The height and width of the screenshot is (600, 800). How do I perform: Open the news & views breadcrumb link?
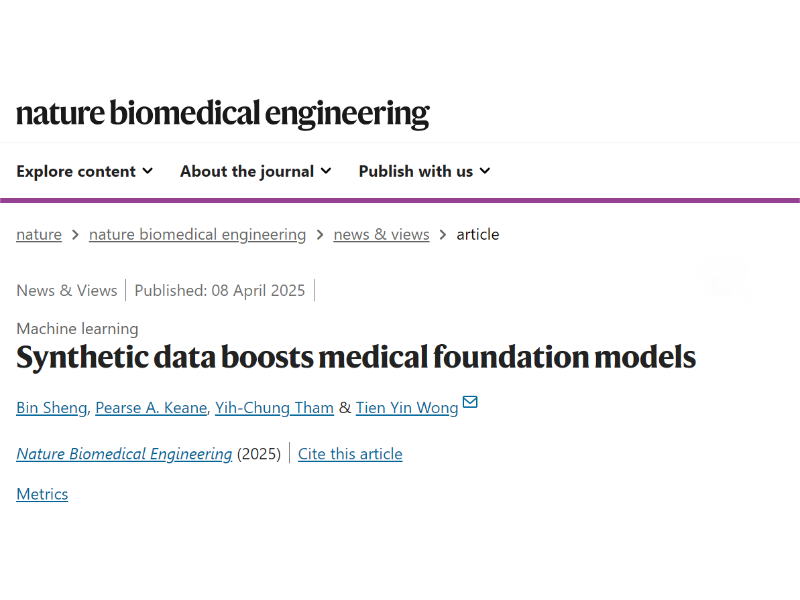[381, 235]
